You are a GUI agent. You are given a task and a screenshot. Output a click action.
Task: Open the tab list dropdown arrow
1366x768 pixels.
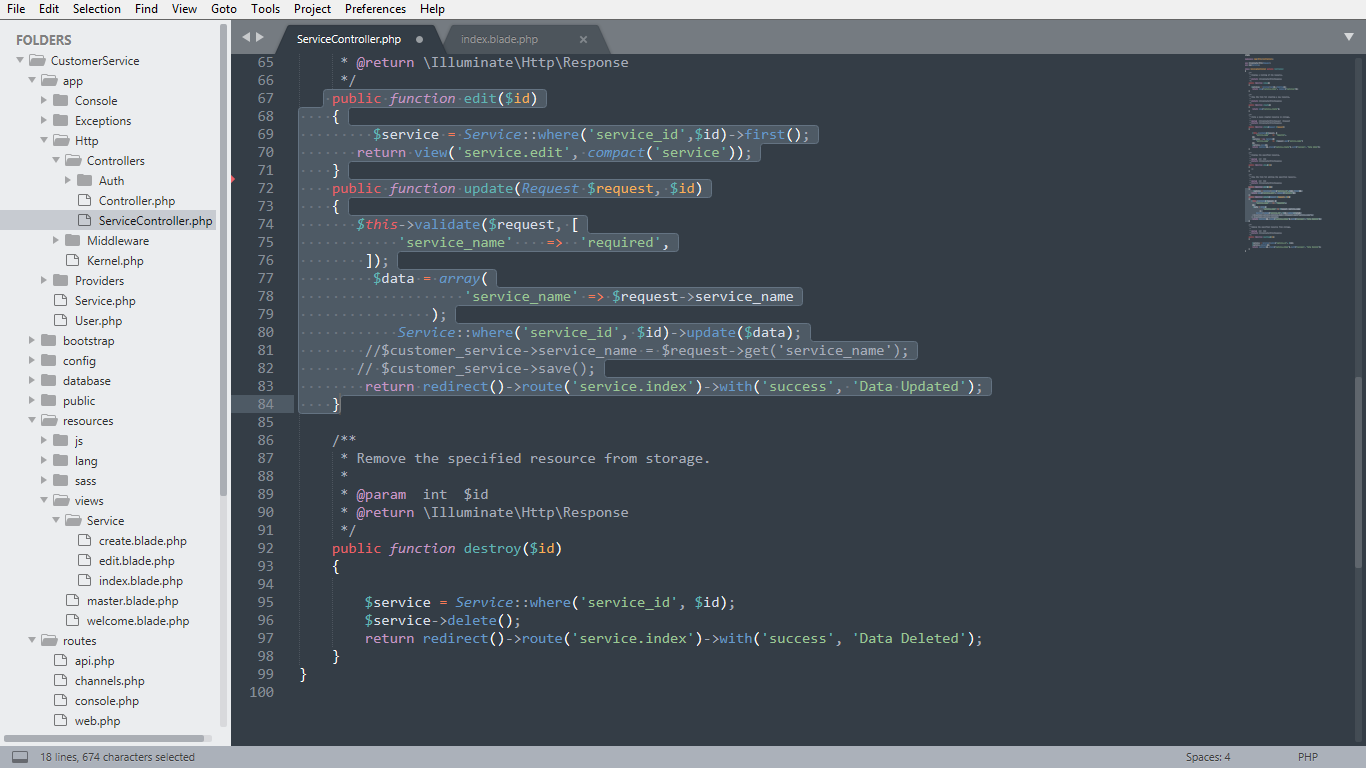coord(1349,37)
